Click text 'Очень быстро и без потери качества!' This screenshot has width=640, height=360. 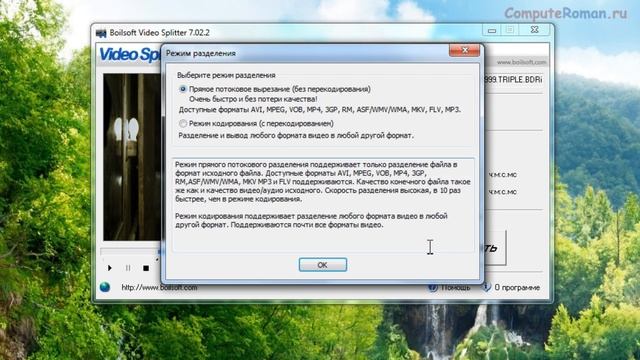(253, 99)
